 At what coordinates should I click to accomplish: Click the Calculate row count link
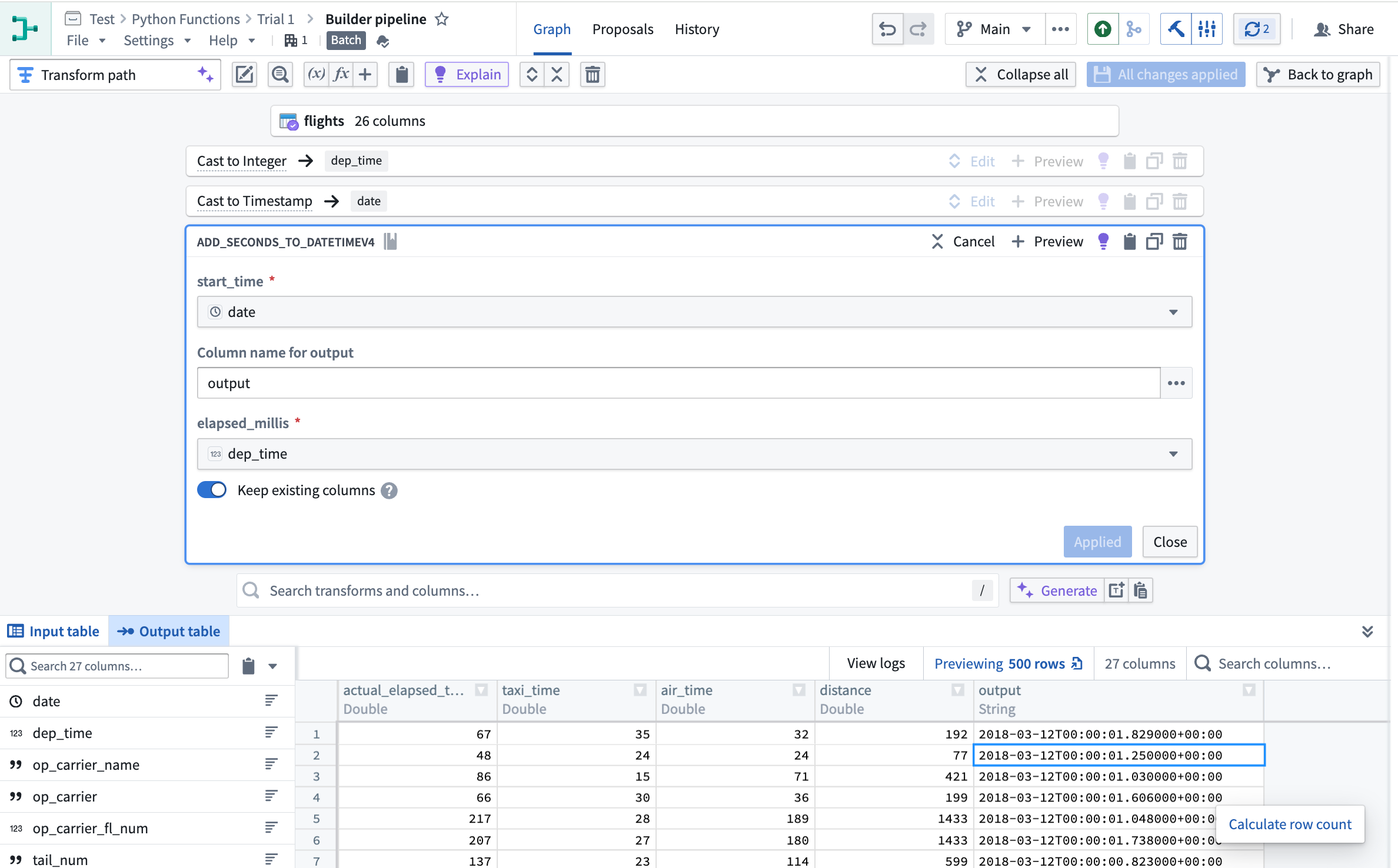[x=1290, y=824]
